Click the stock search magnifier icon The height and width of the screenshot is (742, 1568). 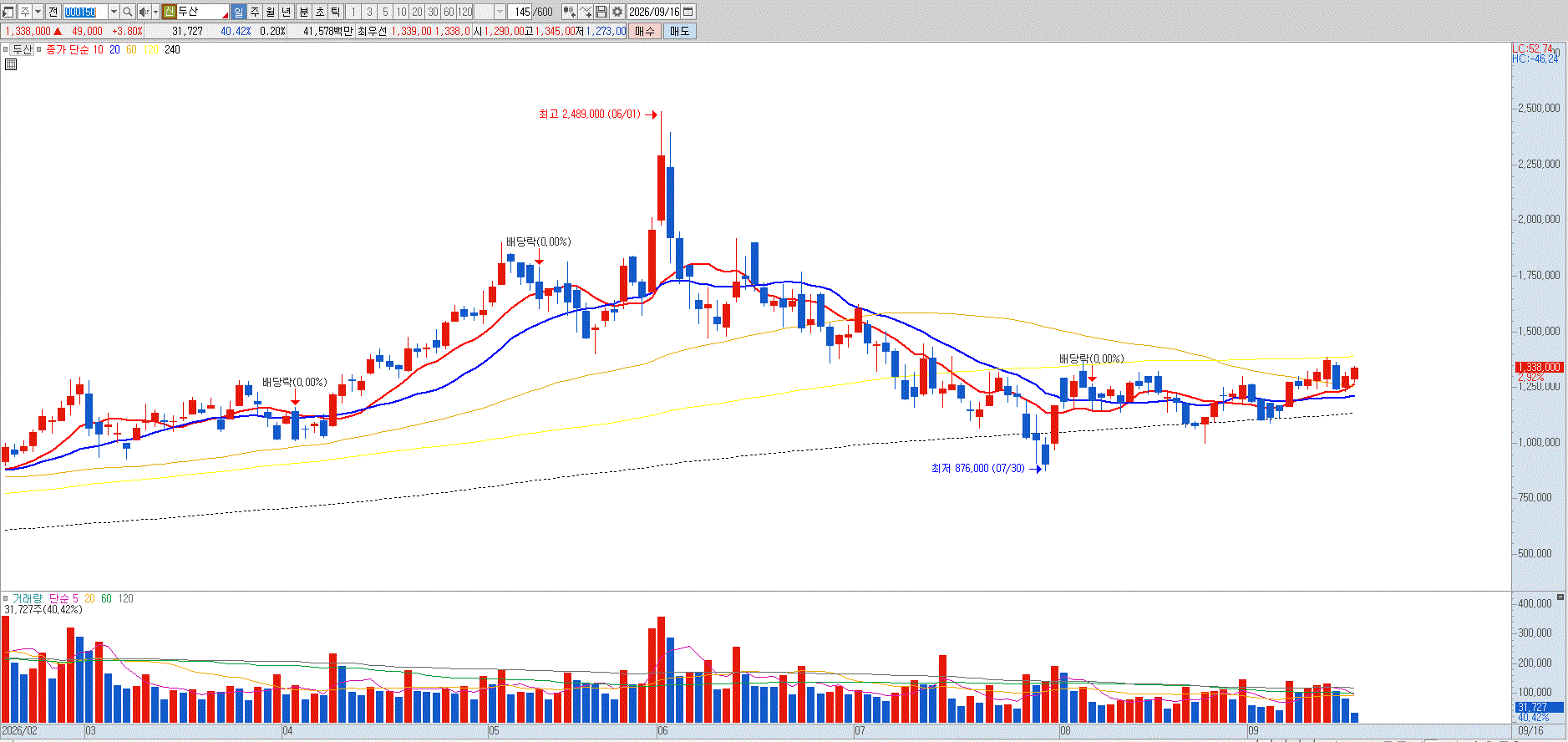pyautogui.click(x=128, y=12)
